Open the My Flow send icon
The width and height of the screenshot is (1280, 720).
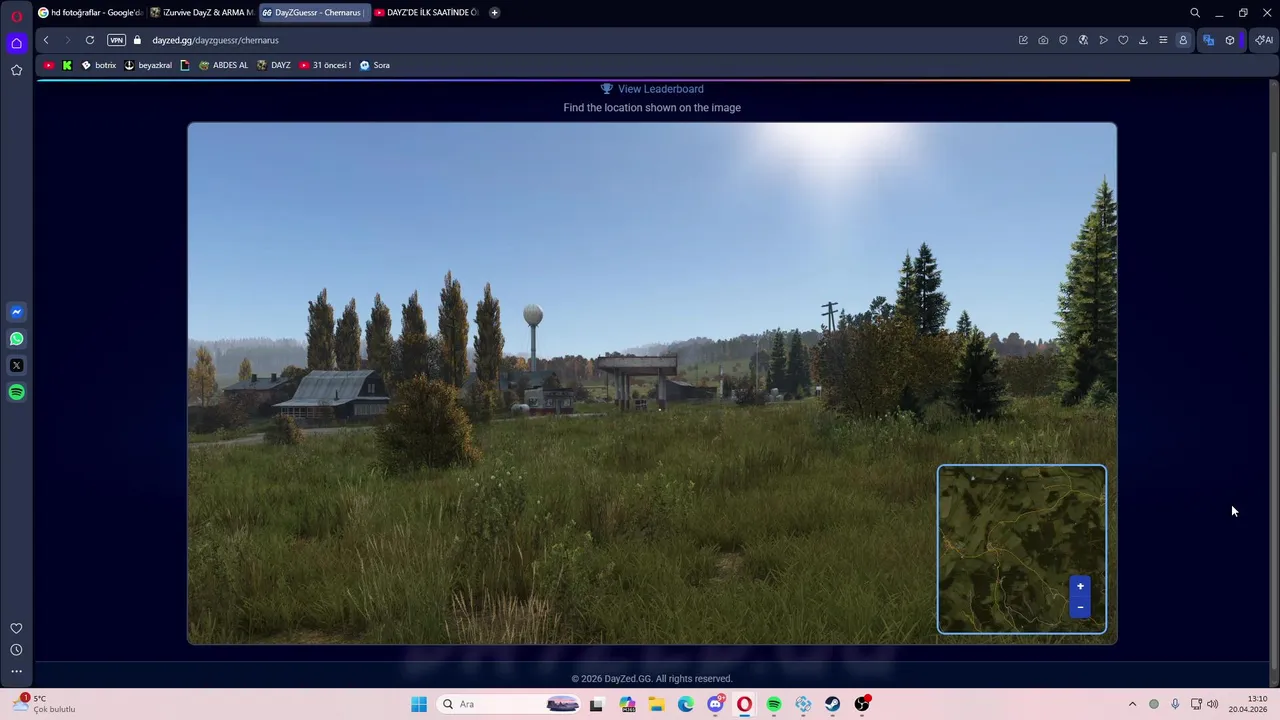click(x=1103, y=40)
